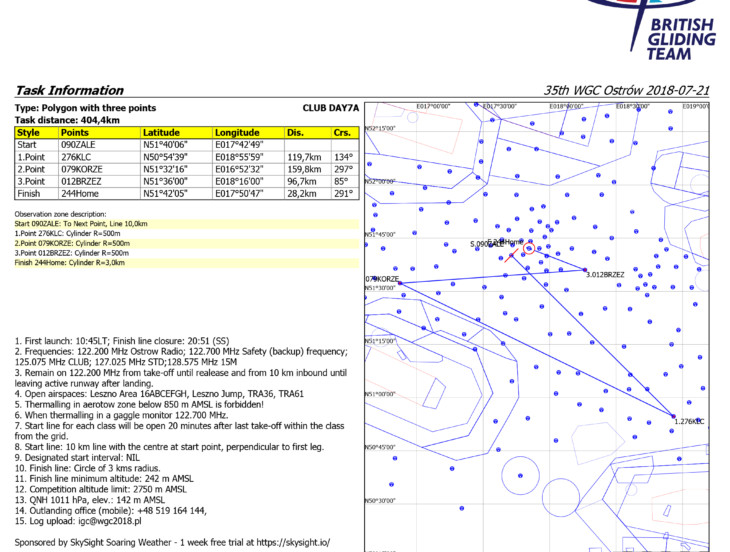
Task: Click the highlighted Start 090ZALE observation zone line
Action: tap(80, 224)
